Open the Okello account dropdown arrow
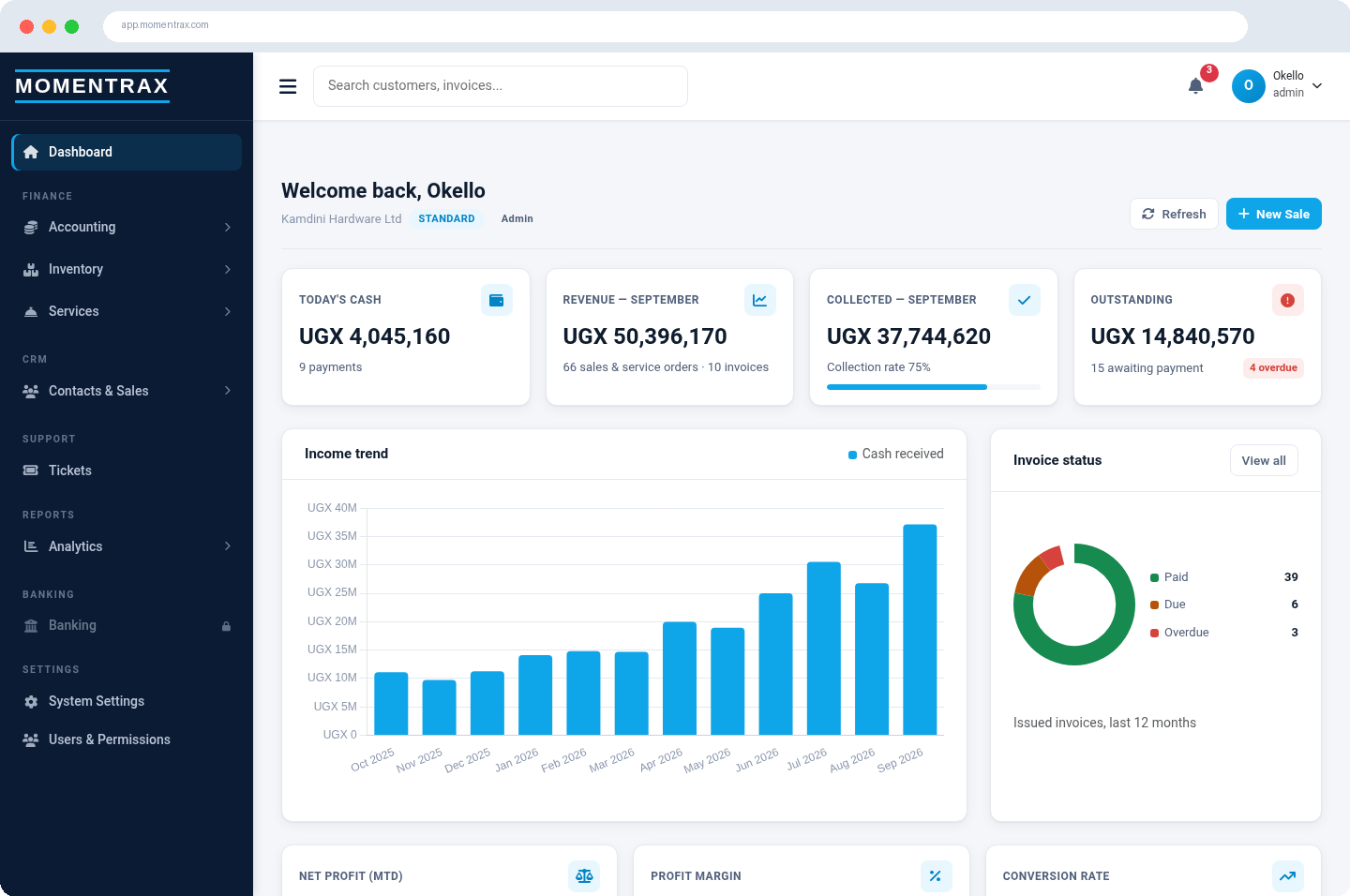 (x=1317, y=85)
